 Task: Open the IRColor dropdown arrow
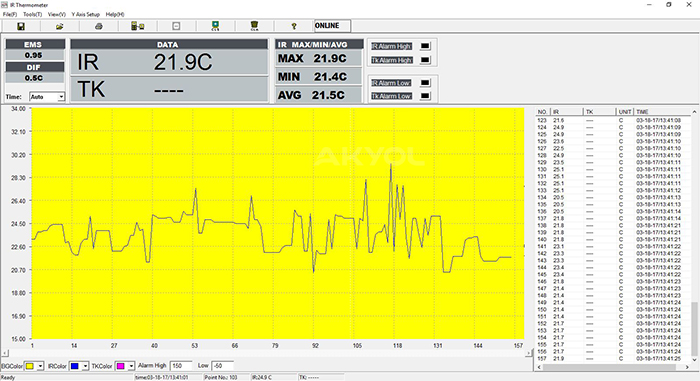[x=85, y=366]
